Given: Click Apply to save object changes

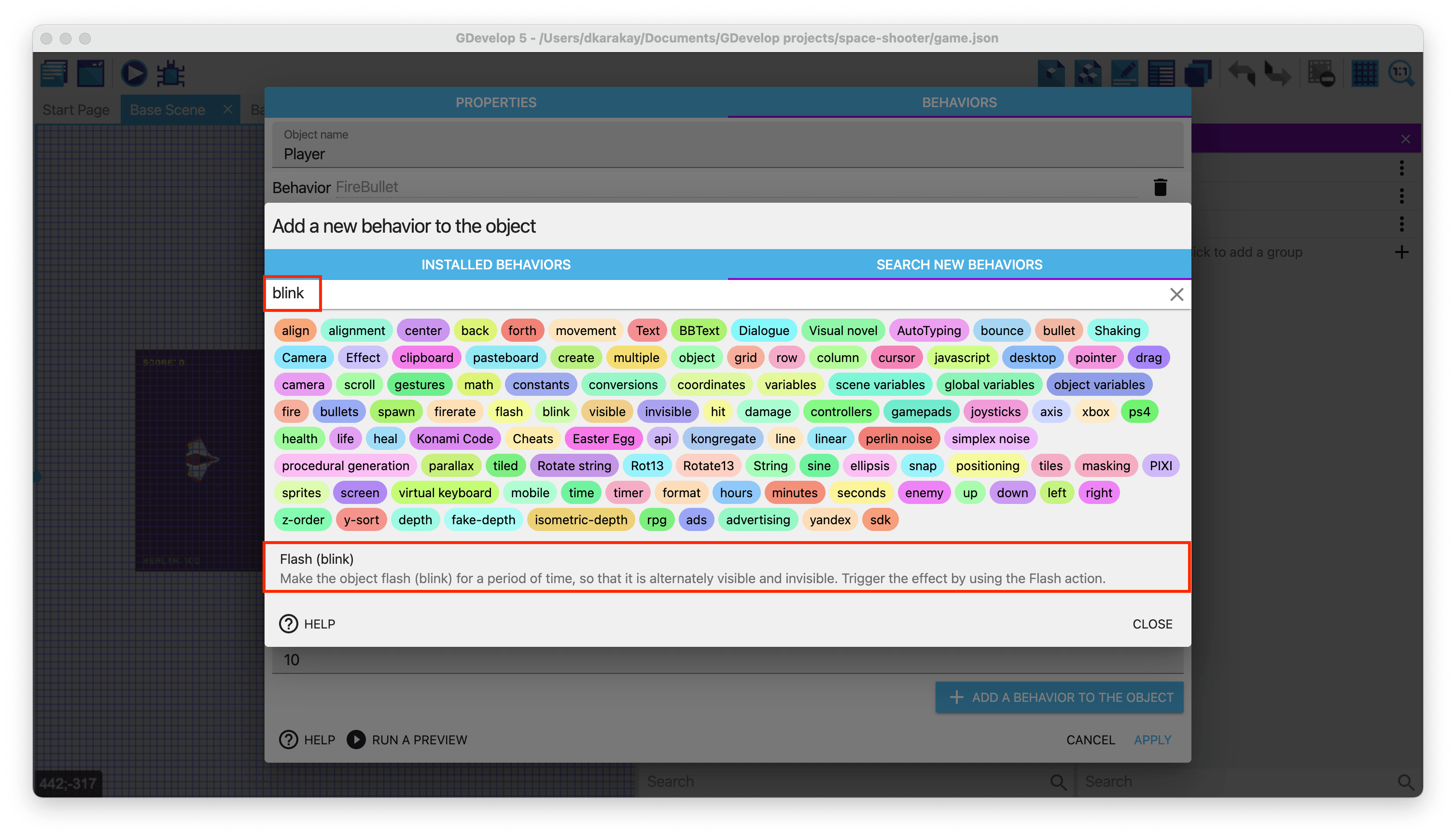Looking at the screenshot, I should click(x=1152, y=740).
